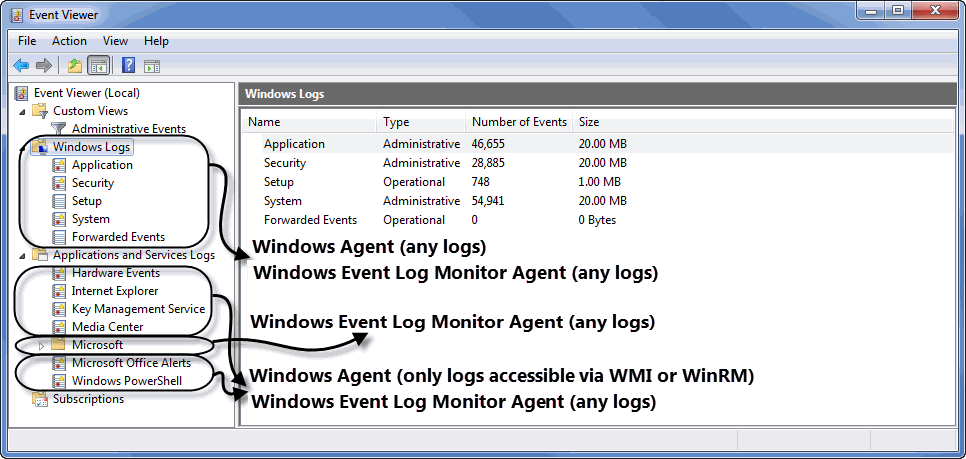
Task: Collapse the Custom Views tree node
Action: [22, 111]
